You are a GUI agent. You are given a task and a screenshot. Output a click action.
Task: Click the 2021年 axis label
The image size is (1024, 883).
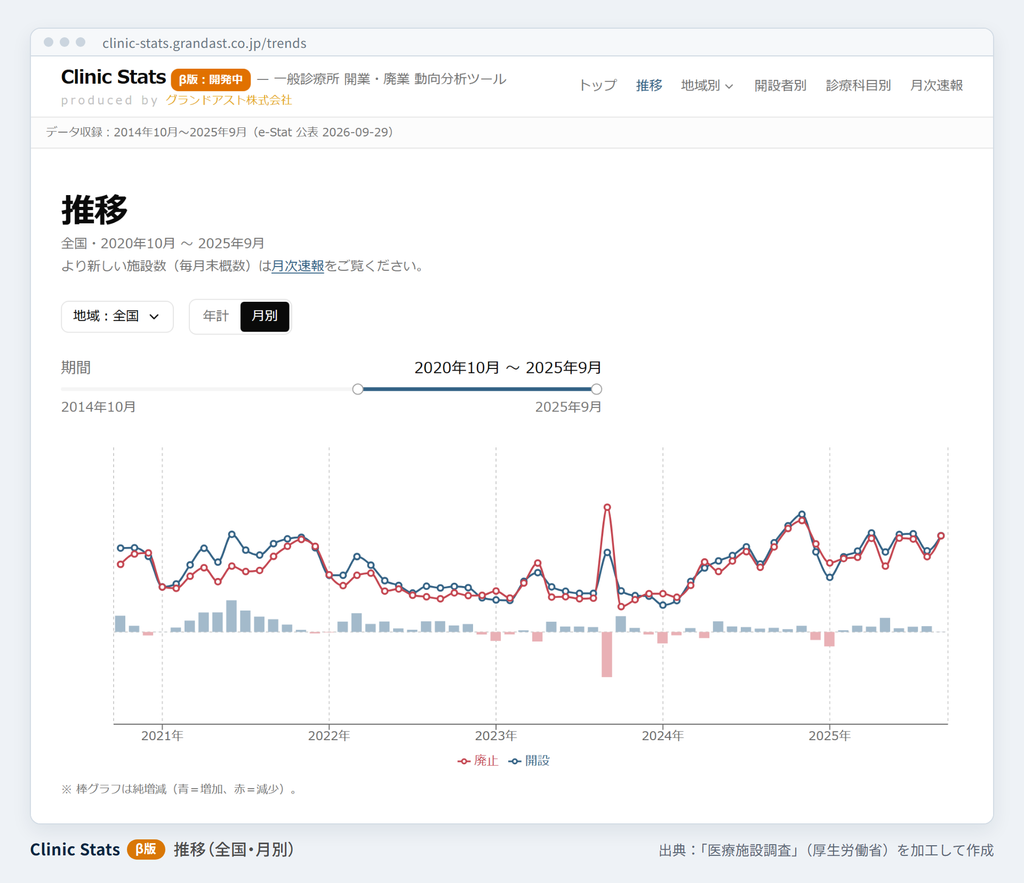pos(162,736)
